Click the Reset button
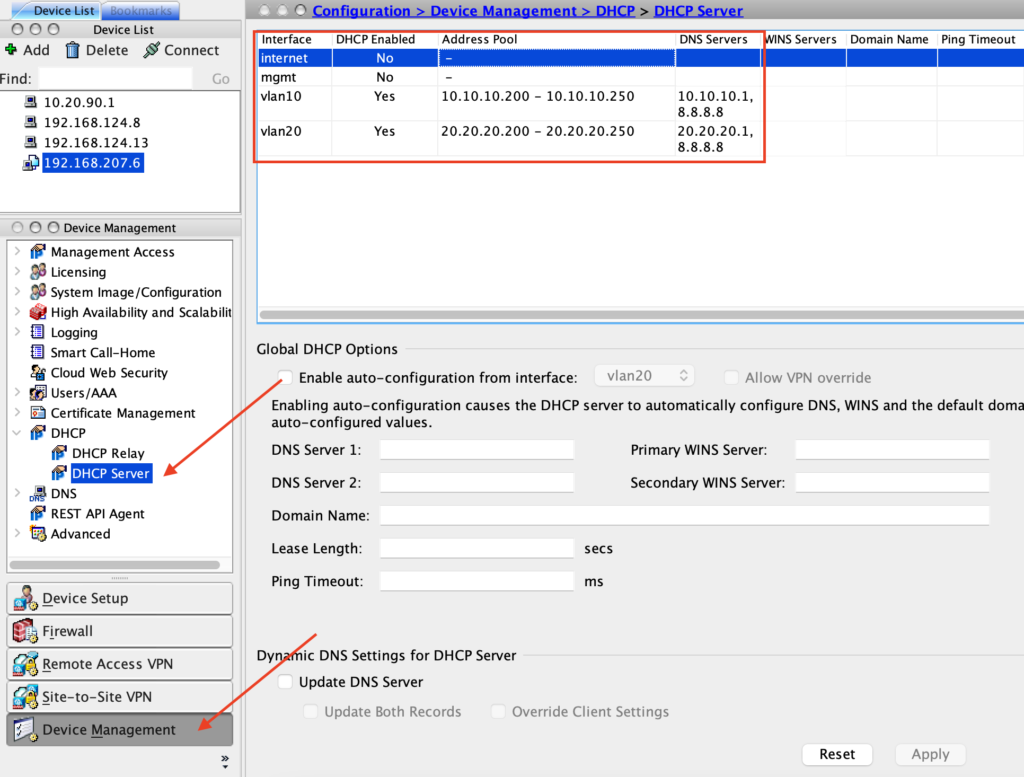 (837, 754)
